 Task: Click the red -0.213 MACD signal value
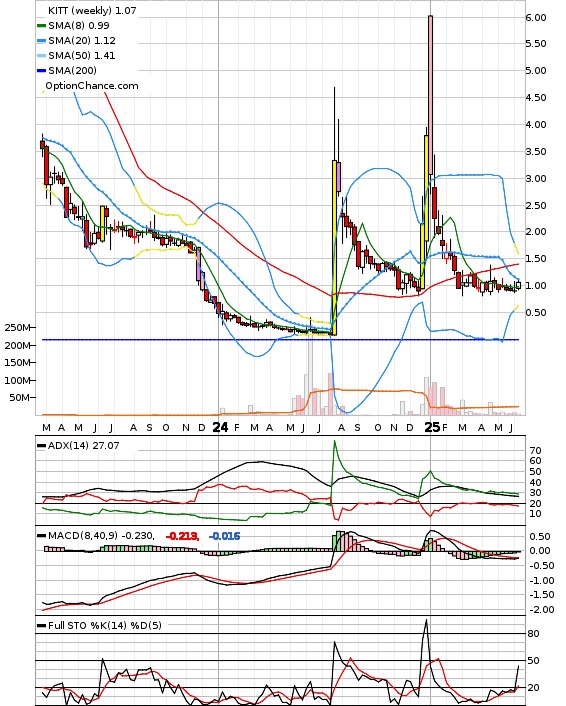click(182, 536)
